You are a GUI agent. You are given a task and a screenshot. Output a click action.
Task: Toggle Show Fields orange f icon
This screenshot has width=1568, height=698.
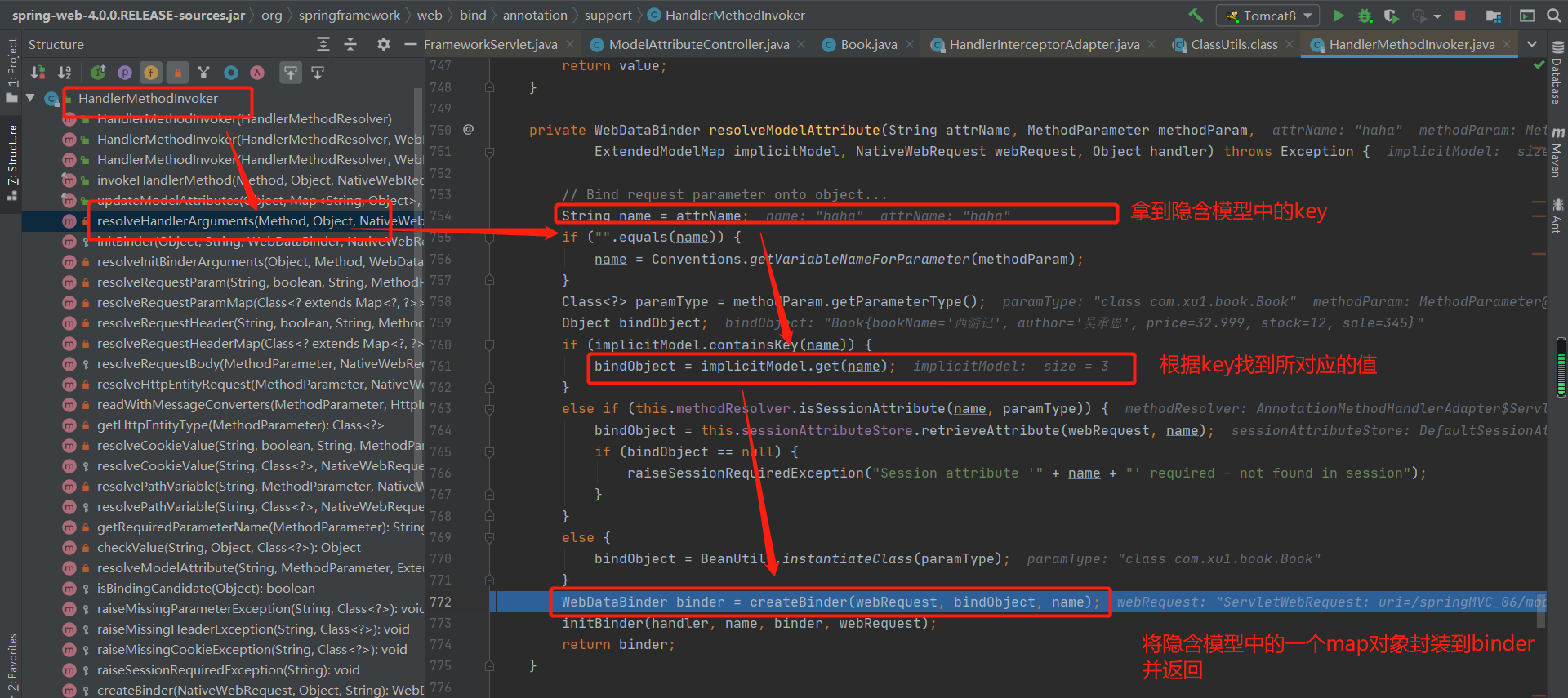tap(151, 73)
